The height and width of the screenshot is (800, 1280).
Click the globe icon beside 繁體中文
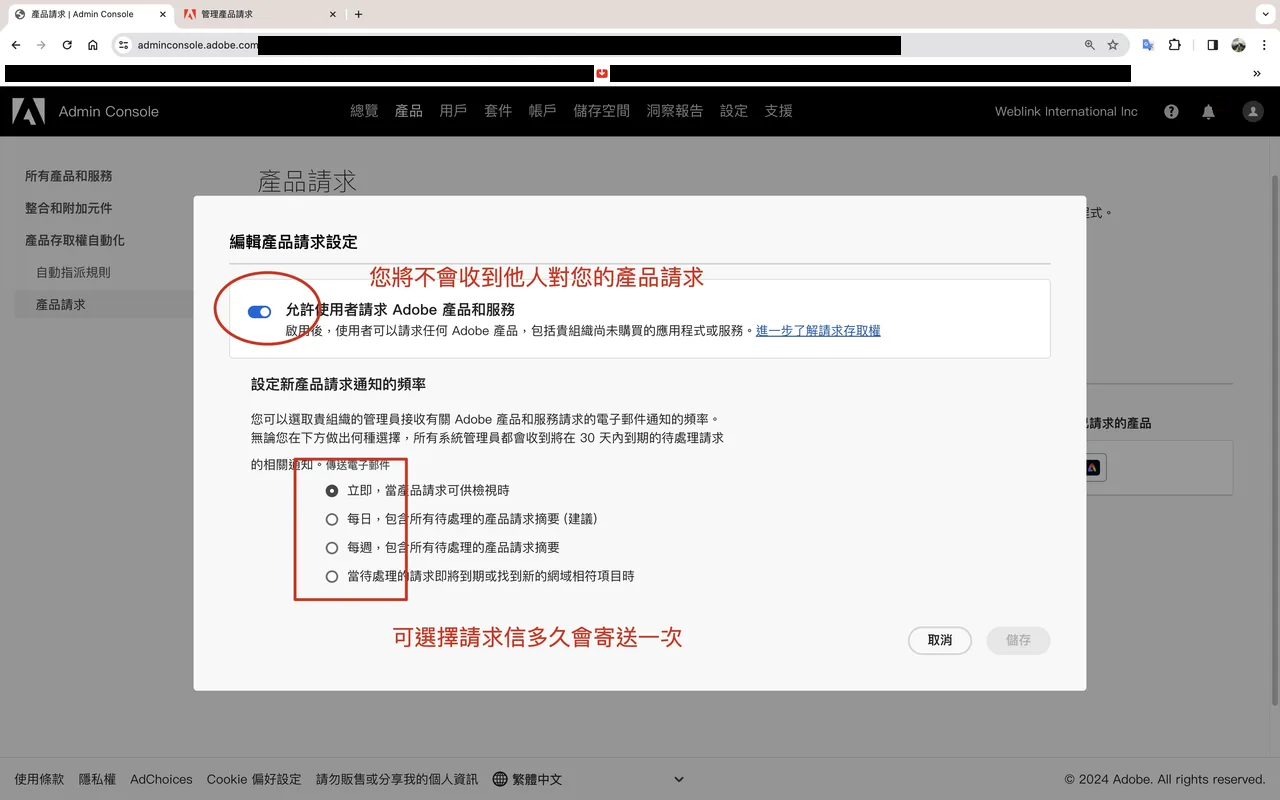[x=500, y=779]
